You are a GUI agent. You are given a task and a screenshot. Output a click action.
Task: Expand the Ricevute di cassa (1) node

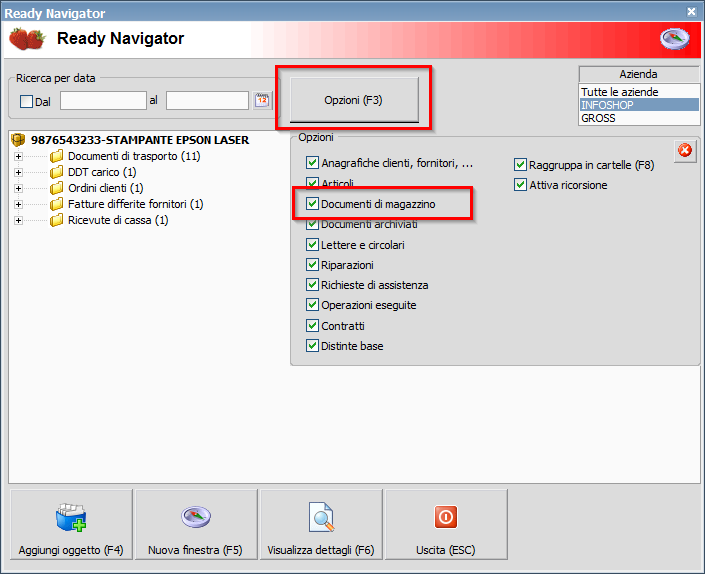pos(18,221)
